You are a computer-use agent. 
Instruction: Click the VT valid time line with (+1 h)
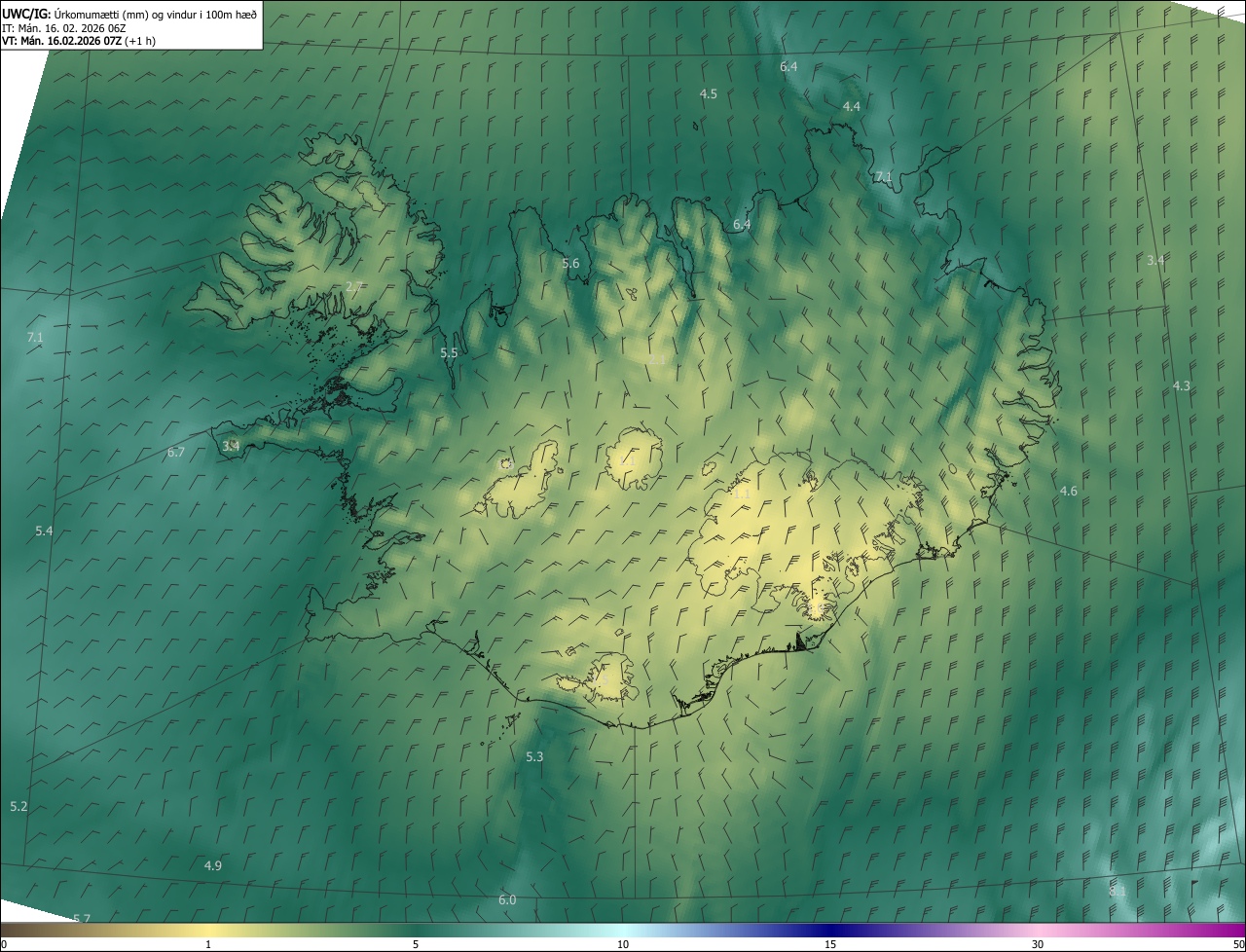click(x=79, y=41)
